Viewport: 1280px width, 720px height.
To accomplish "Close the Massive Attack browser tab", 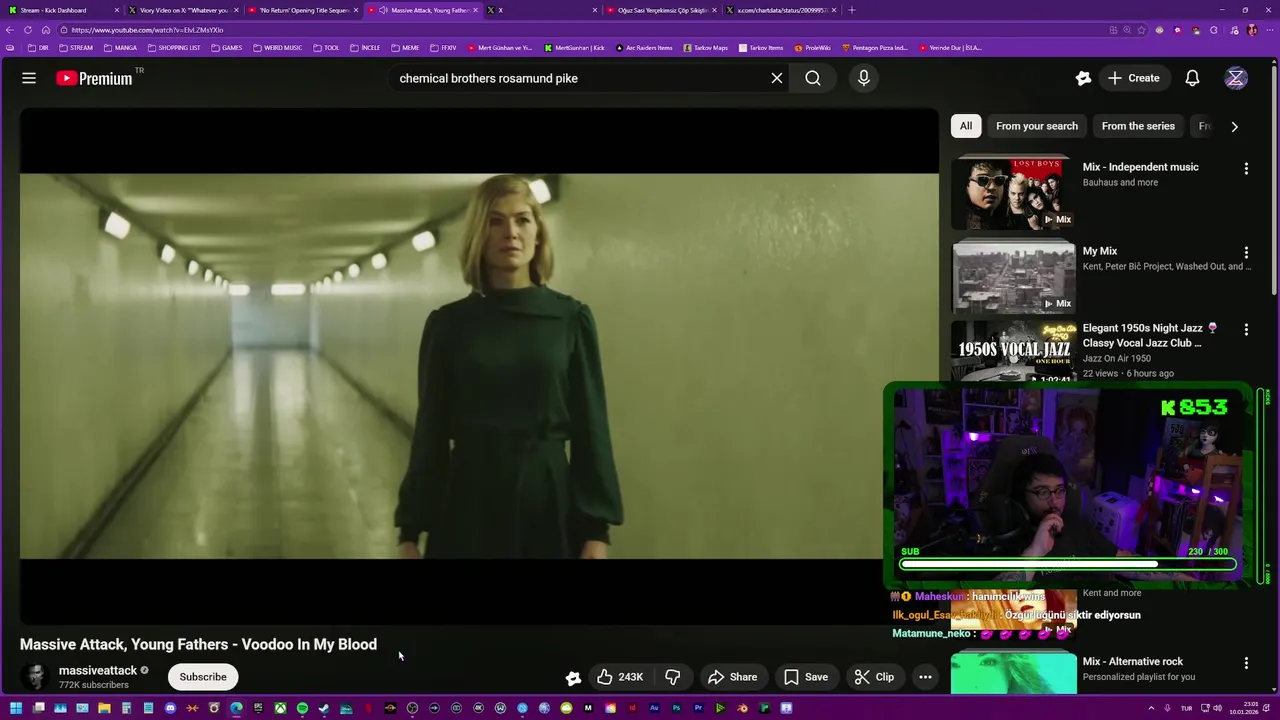I will (476, 10).
